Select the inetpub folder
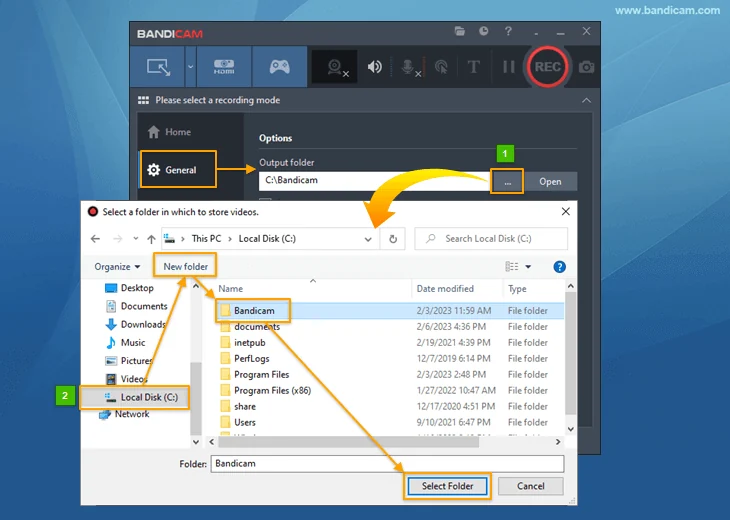The image size is (730, 520). click(250, 343)
